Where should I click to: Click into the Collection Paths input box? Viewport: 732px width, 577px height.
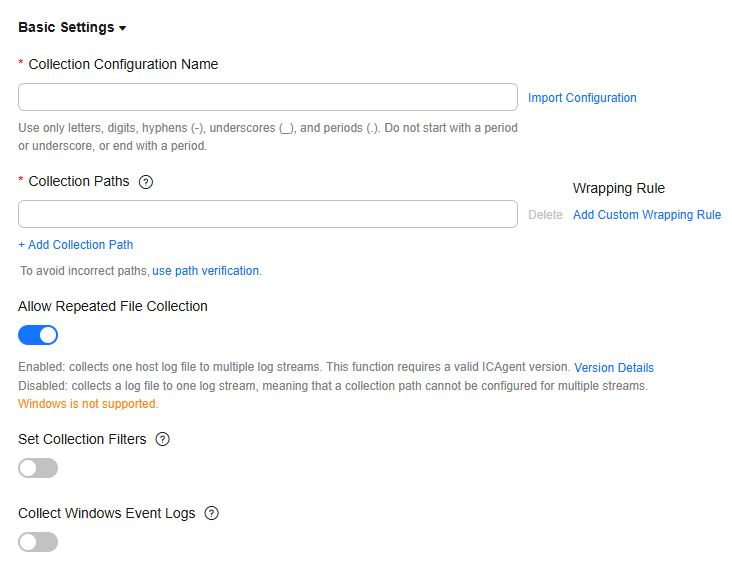[268, 214]
